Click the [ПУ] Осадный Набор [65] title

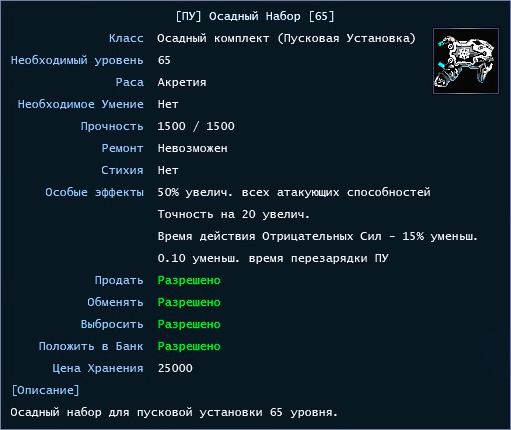[255, 16]
